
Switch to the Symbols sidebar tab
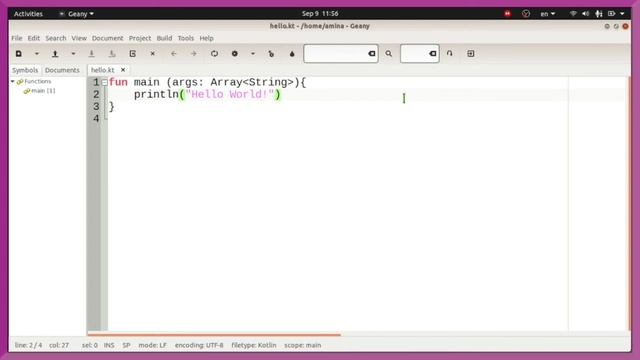pyautogui.click(x=25, y=70)
